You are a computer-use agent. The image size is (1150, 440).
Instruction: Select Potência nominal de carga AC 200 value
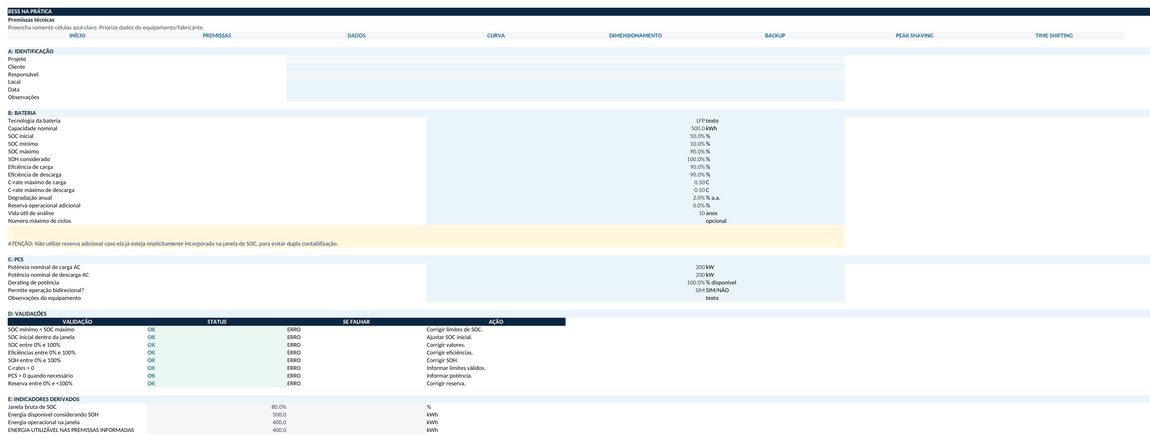click(x=700, y=268)
